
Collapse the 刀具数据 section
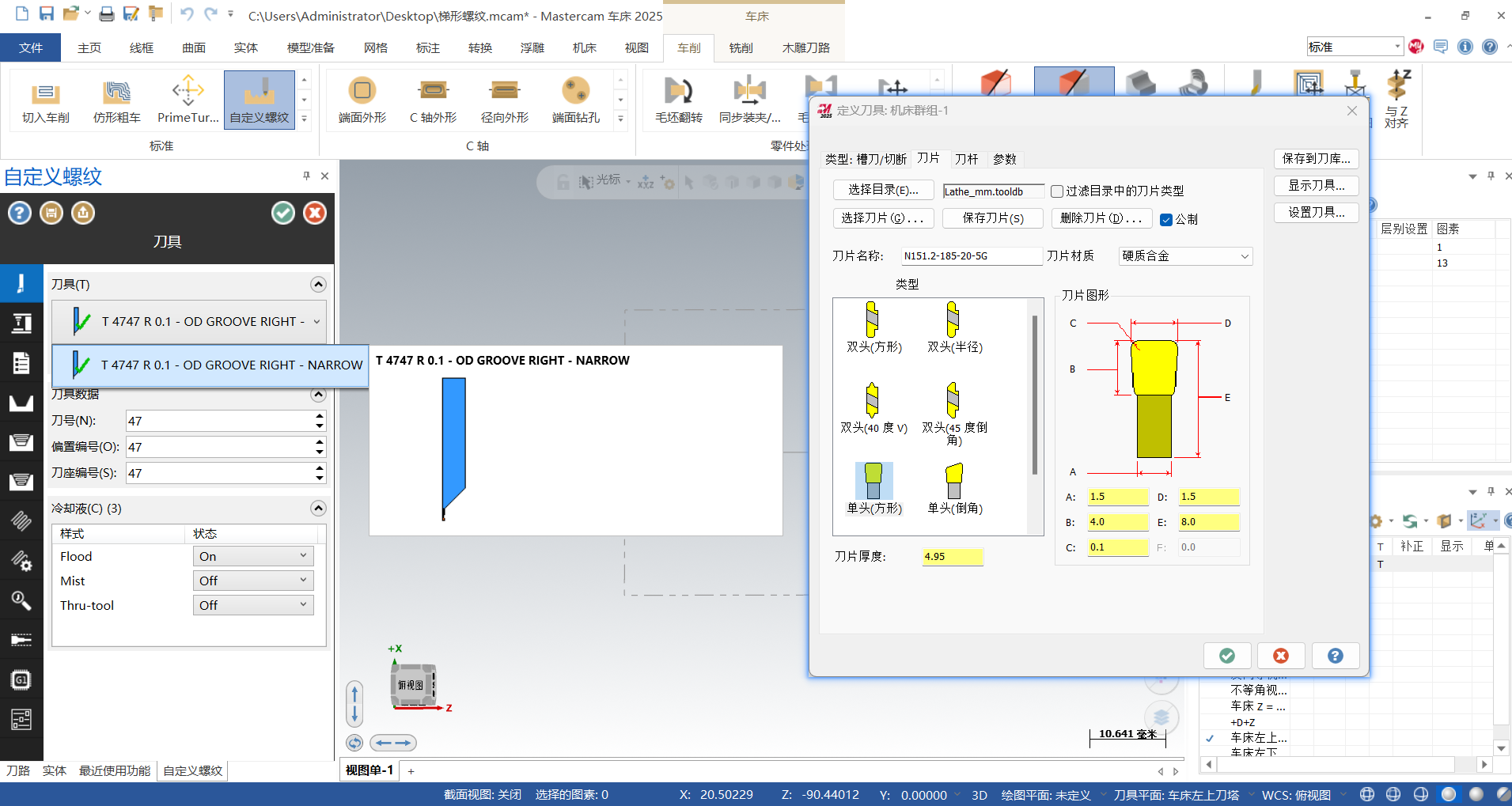pyautogui.click(x=318, y=394)
